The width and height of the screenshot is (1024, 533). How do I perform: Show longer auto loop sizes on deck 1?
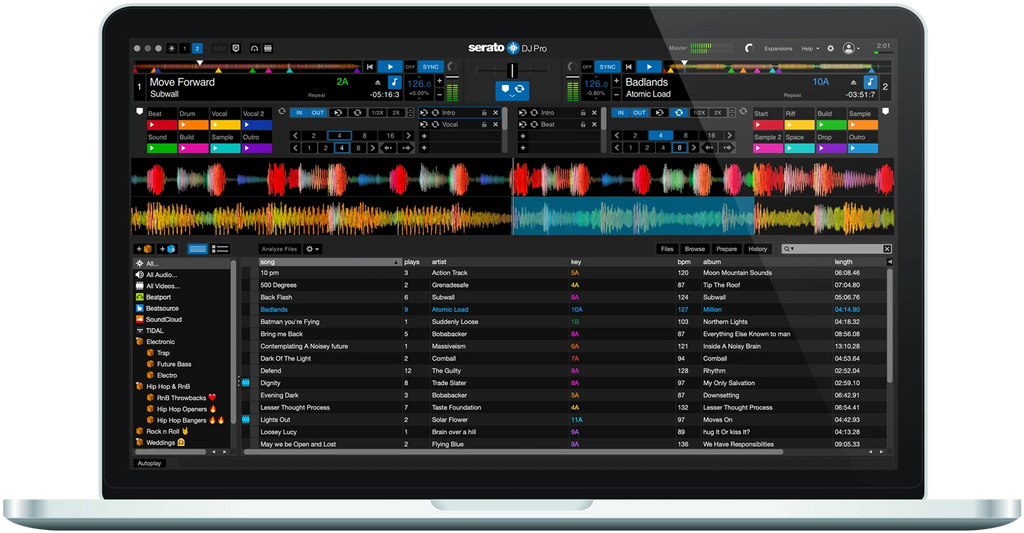coord(409,136)
